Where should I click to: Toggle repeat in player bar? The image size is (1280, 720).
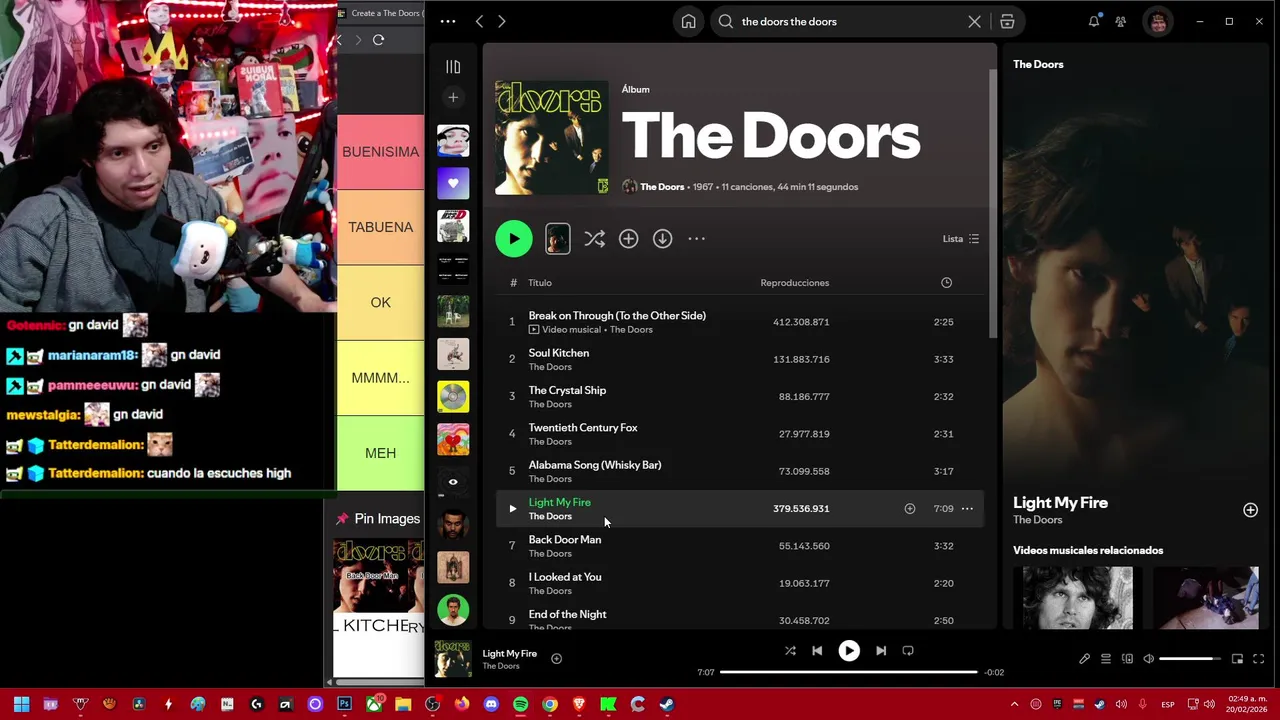point(908,651)
